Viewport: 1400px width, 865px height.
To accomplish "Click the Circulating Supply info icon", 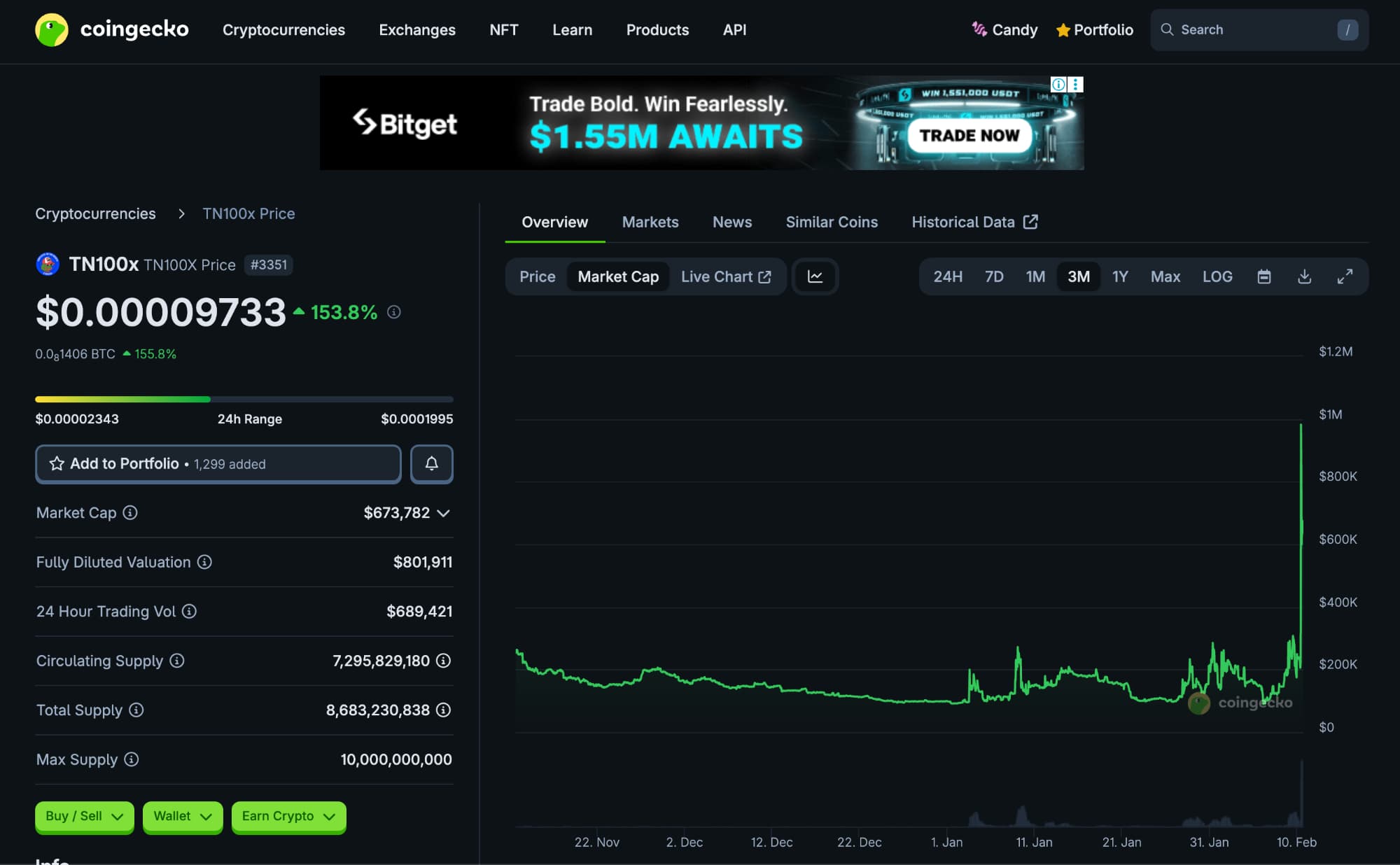I will [177, 661].
